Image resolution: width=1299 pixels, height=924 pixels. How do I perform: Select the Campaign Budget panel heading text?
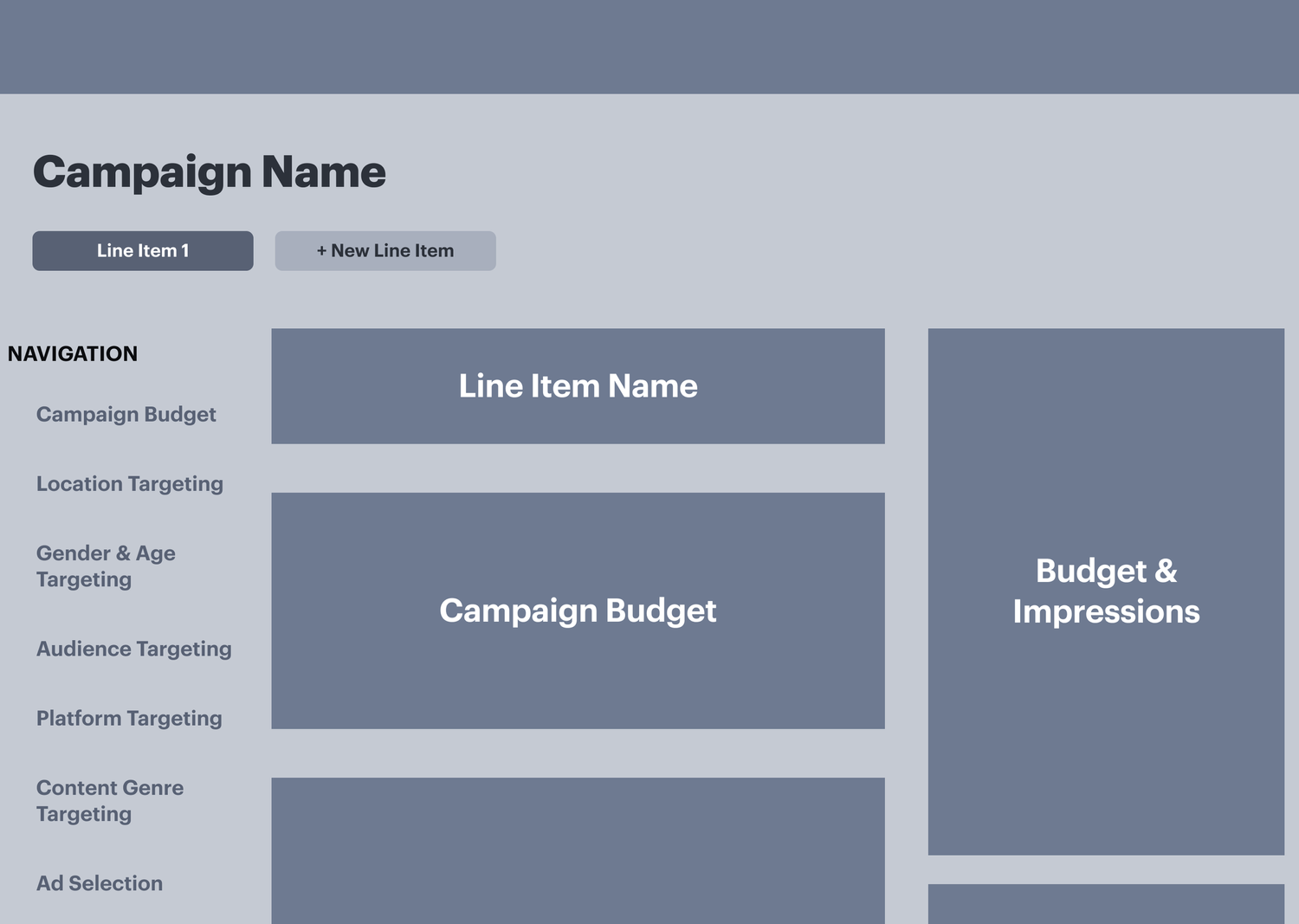click(578, 611)
